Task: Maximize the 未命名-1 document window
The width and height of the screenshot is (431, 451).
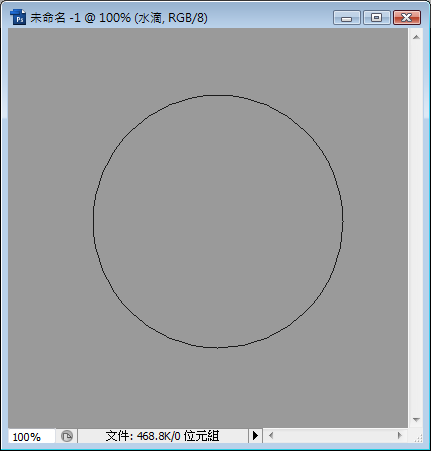Action: pyautogui.click(x=377, y=18)
